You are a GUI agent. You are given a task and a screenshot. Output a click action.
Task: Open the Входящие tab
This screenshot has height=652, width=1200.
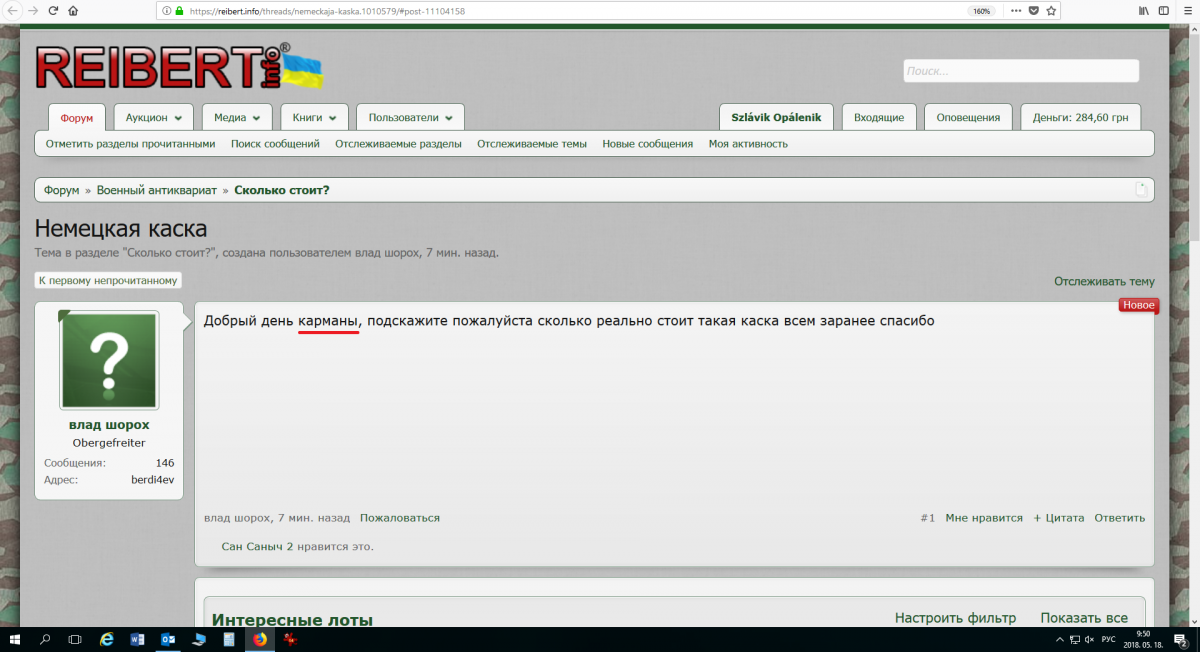[x=878, y=117]
